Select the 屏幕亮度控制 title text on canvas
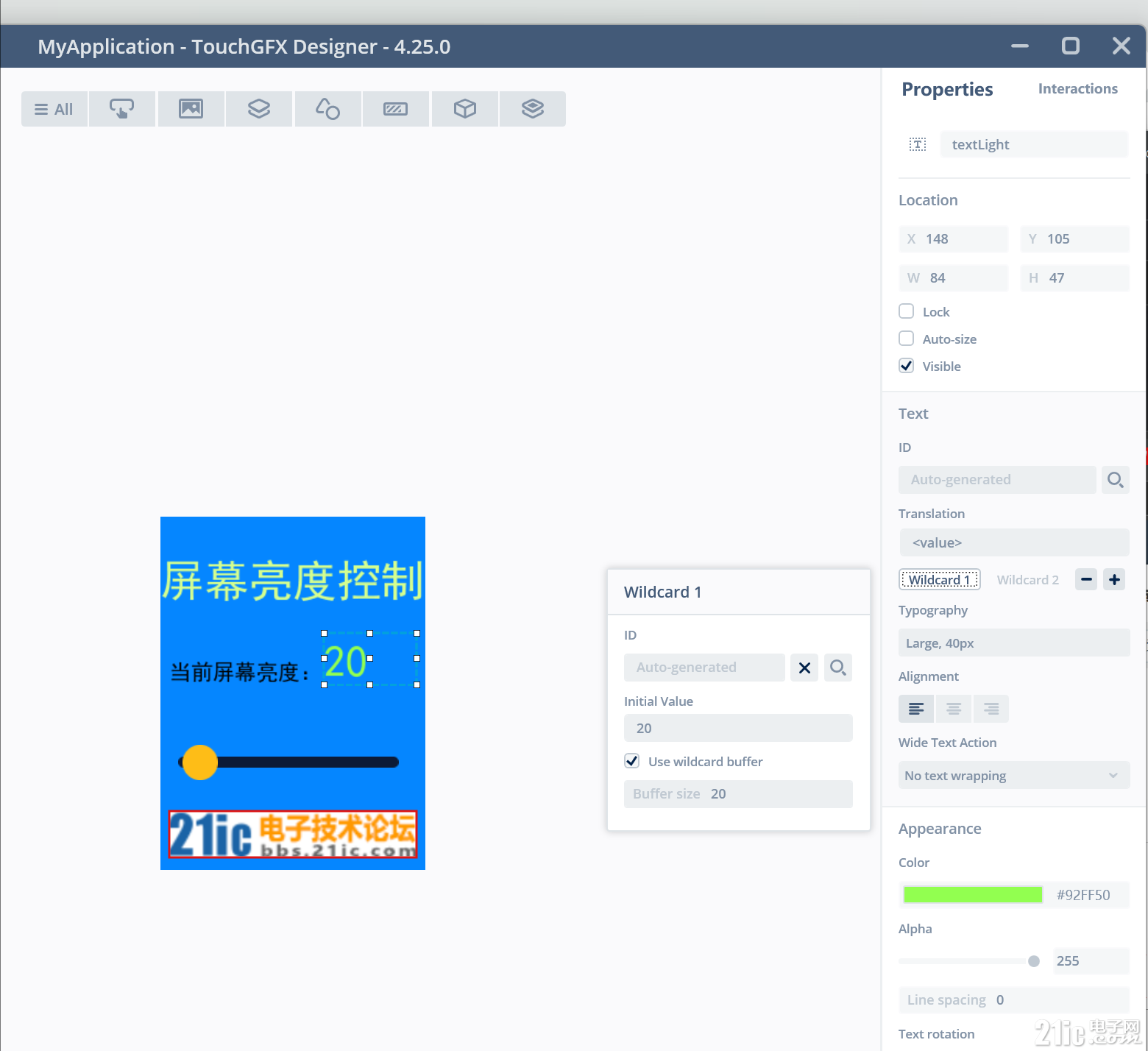 point(293,581)
